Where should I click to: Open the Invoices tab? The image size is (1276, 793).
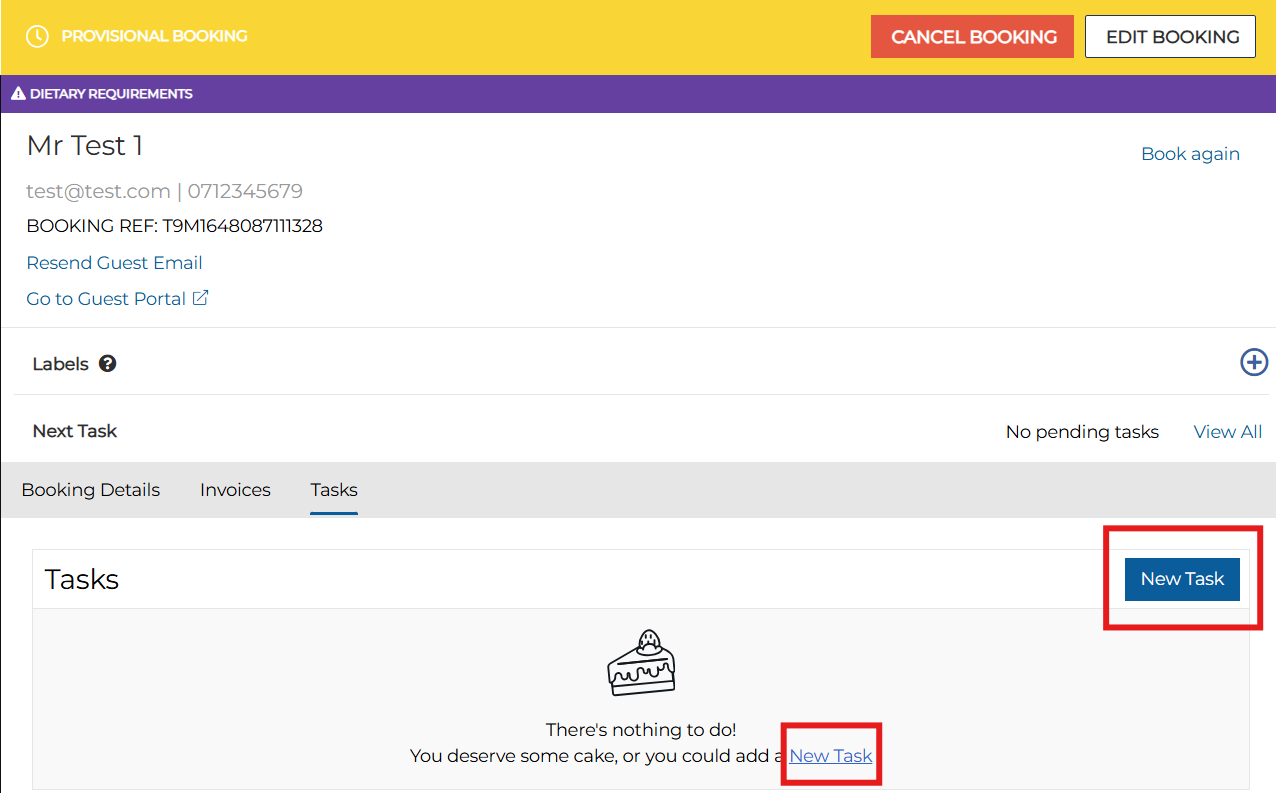(235, 490)
